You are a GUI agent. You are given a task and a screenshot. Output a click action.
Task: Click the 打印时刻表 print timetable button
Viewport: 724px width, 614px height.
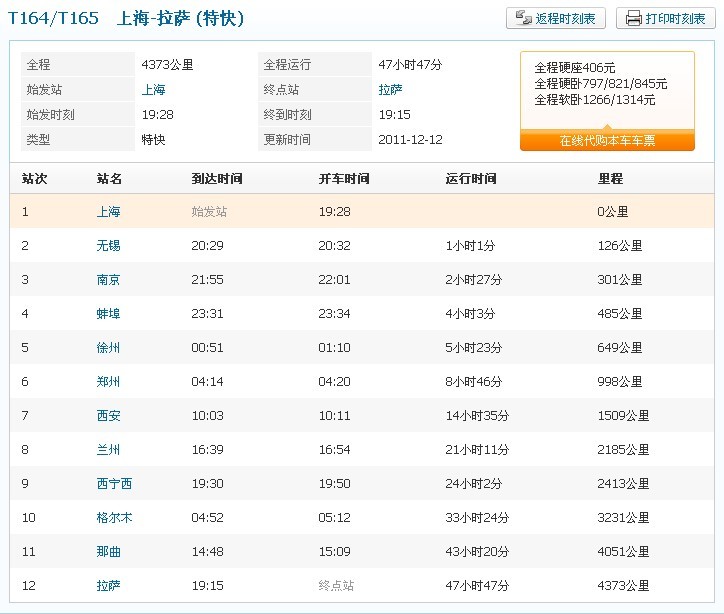663,18
